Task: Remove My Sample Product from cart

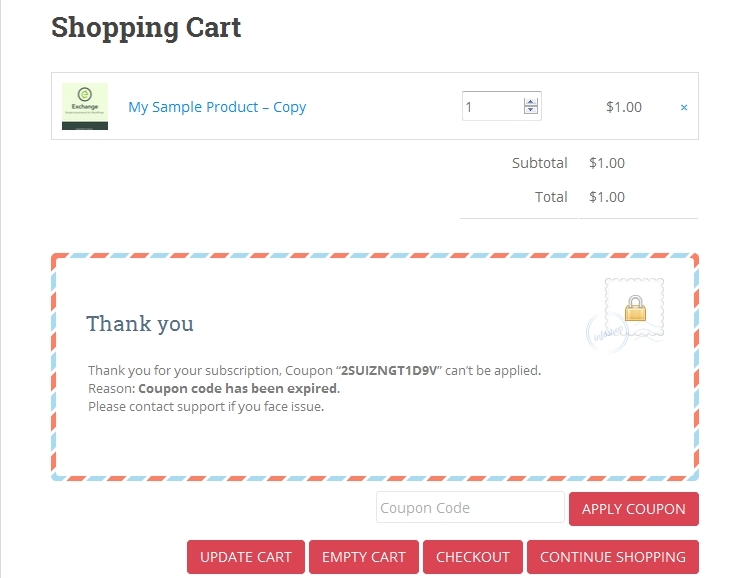Action: tap(684, 107)
